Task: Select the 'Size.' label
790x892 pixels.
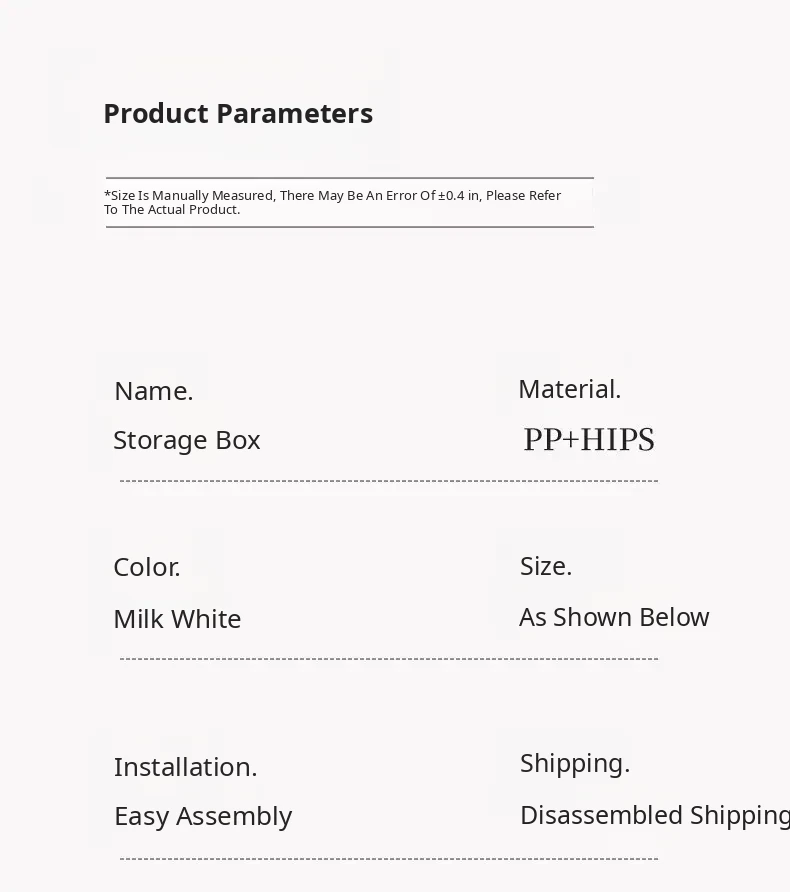Action: [546, 566]
